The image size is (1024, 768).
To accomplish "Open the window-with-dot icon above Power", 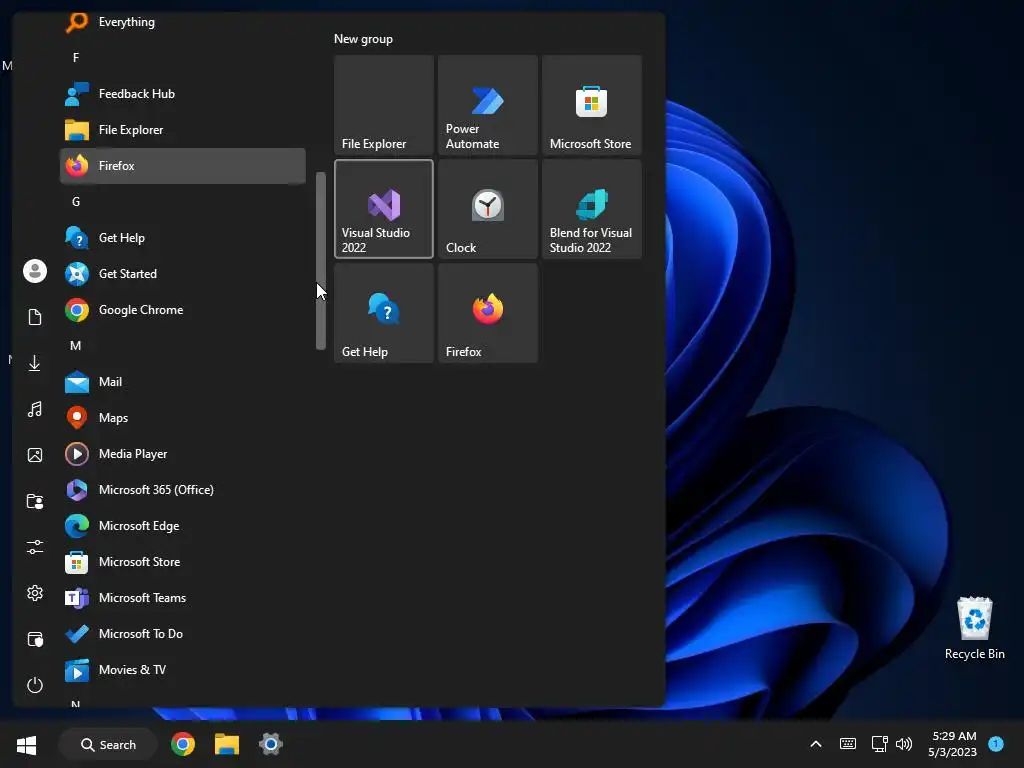I will coord(35,639).
